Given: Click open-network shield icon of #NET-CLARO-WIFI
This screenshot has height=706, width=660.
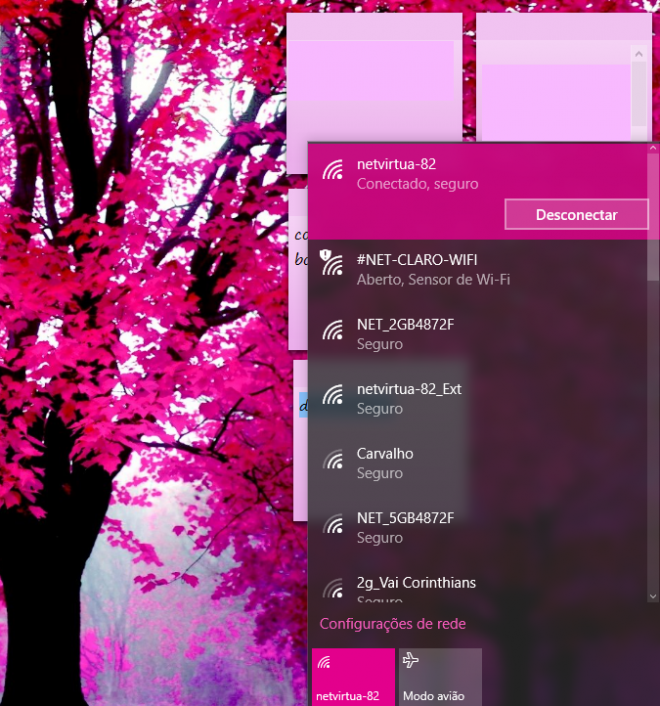Looking at the screenshot, I should point(325,255).
